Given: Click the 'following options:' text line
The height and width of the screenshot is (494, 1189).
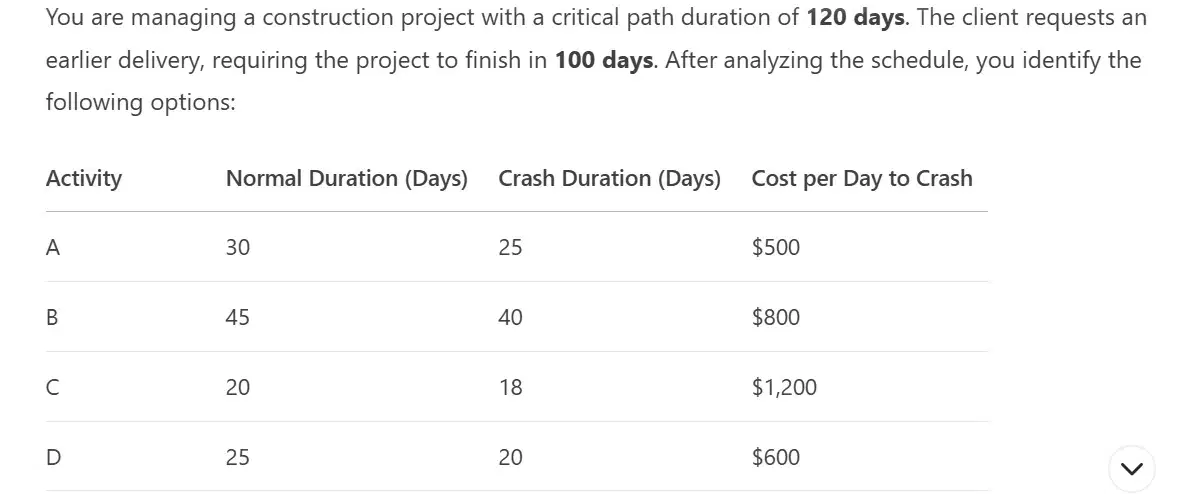Looking at the screenshot, I should (x=141, y=102).
